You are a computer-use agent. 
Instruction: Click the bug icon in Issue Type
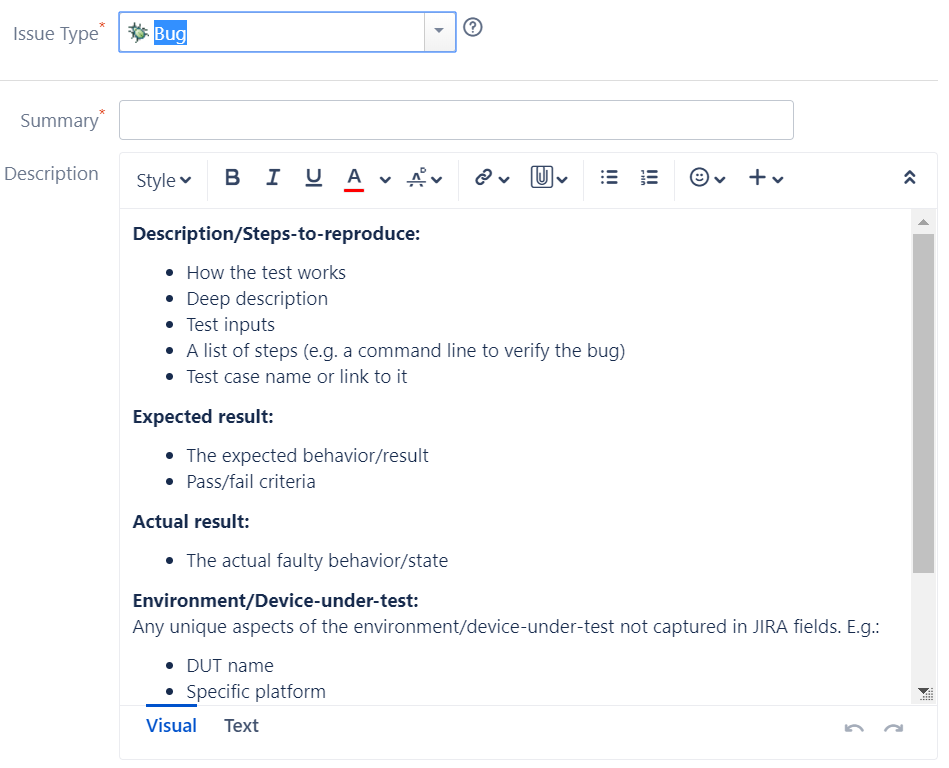click(139, 32)
